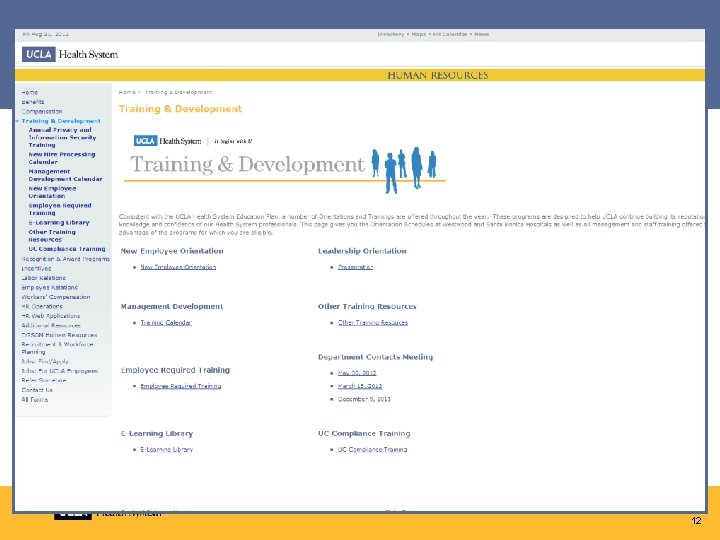The height and width of the screenshot is (540, 720).
Task: Open HR Calendar link in top bar
Action: click(x=450, y=34)
